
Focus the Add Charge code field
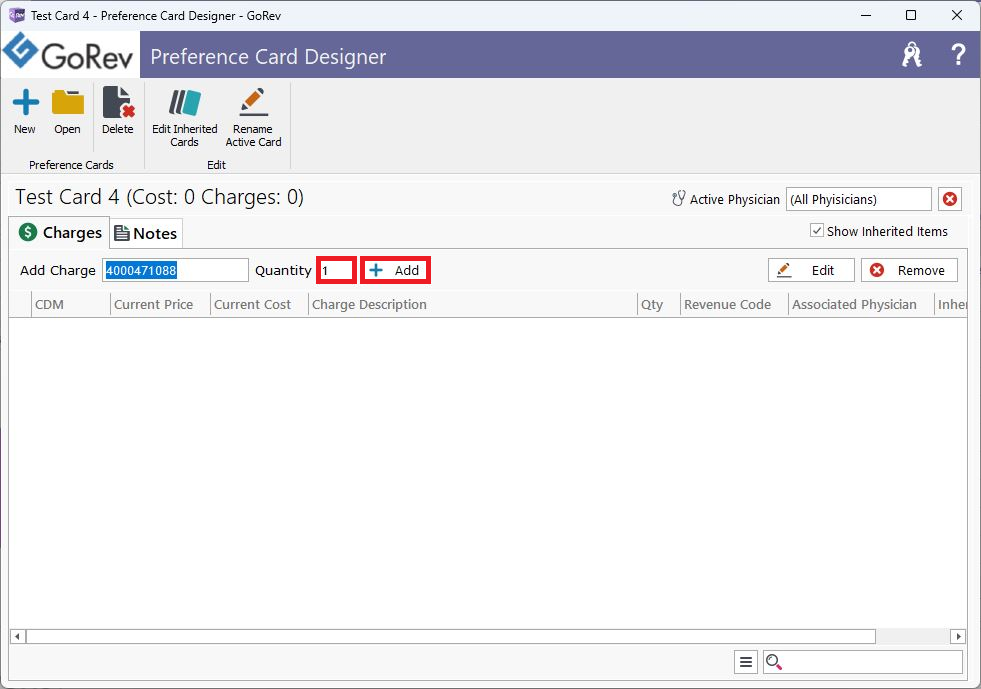pyautogui.click(x=175, y=270)
